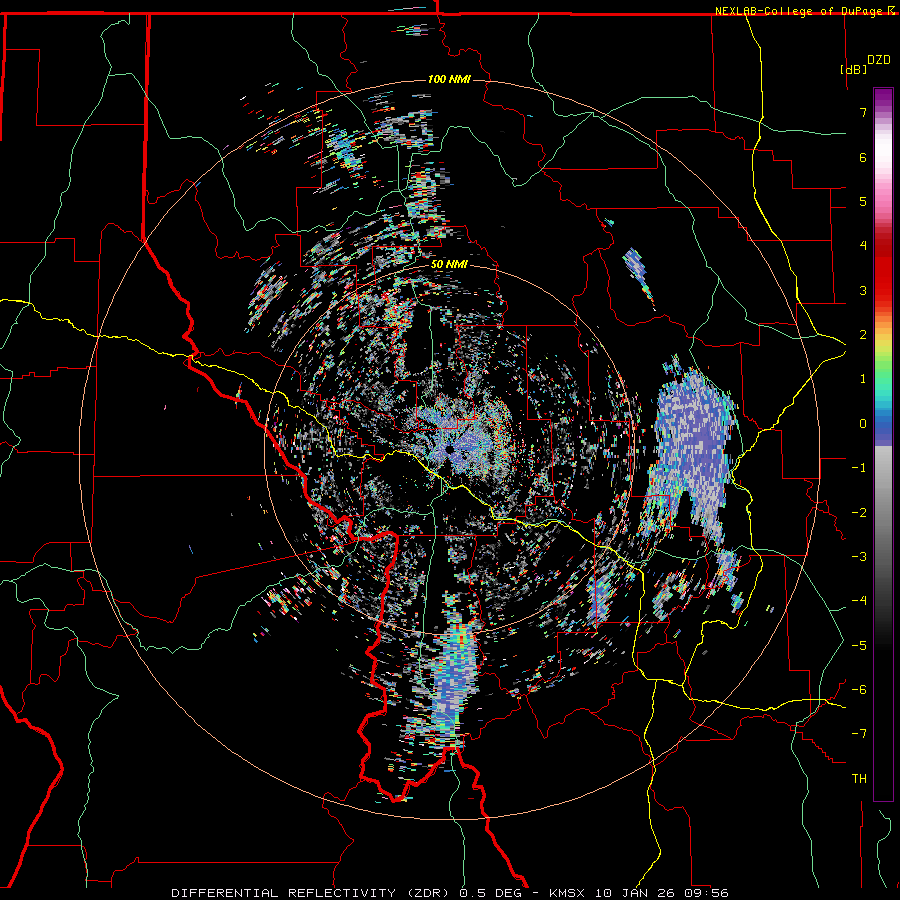Screen dimensions: 900x900
Task: Click the 6 value on color scale
Action: [863, 157]
